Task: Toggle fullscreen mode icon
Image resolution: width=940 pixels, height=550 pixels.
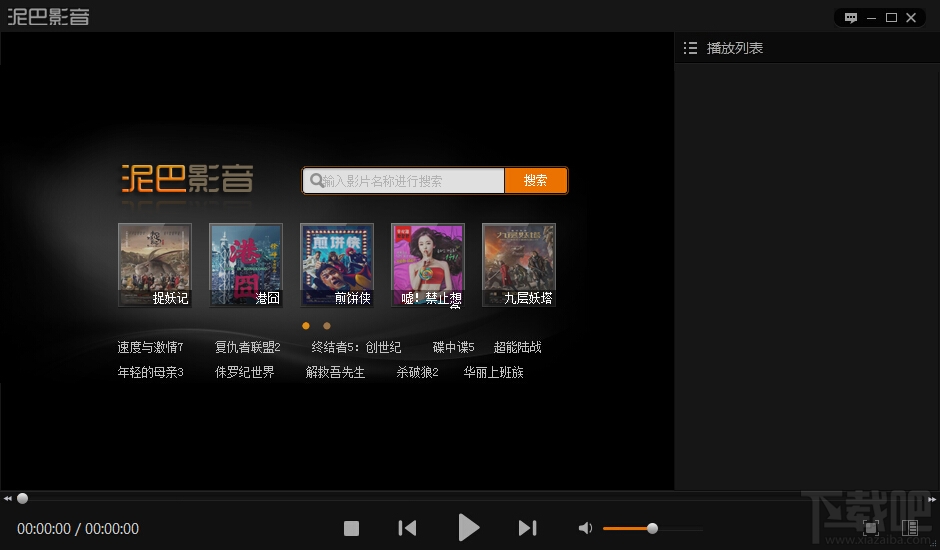Action: [870, 528]
